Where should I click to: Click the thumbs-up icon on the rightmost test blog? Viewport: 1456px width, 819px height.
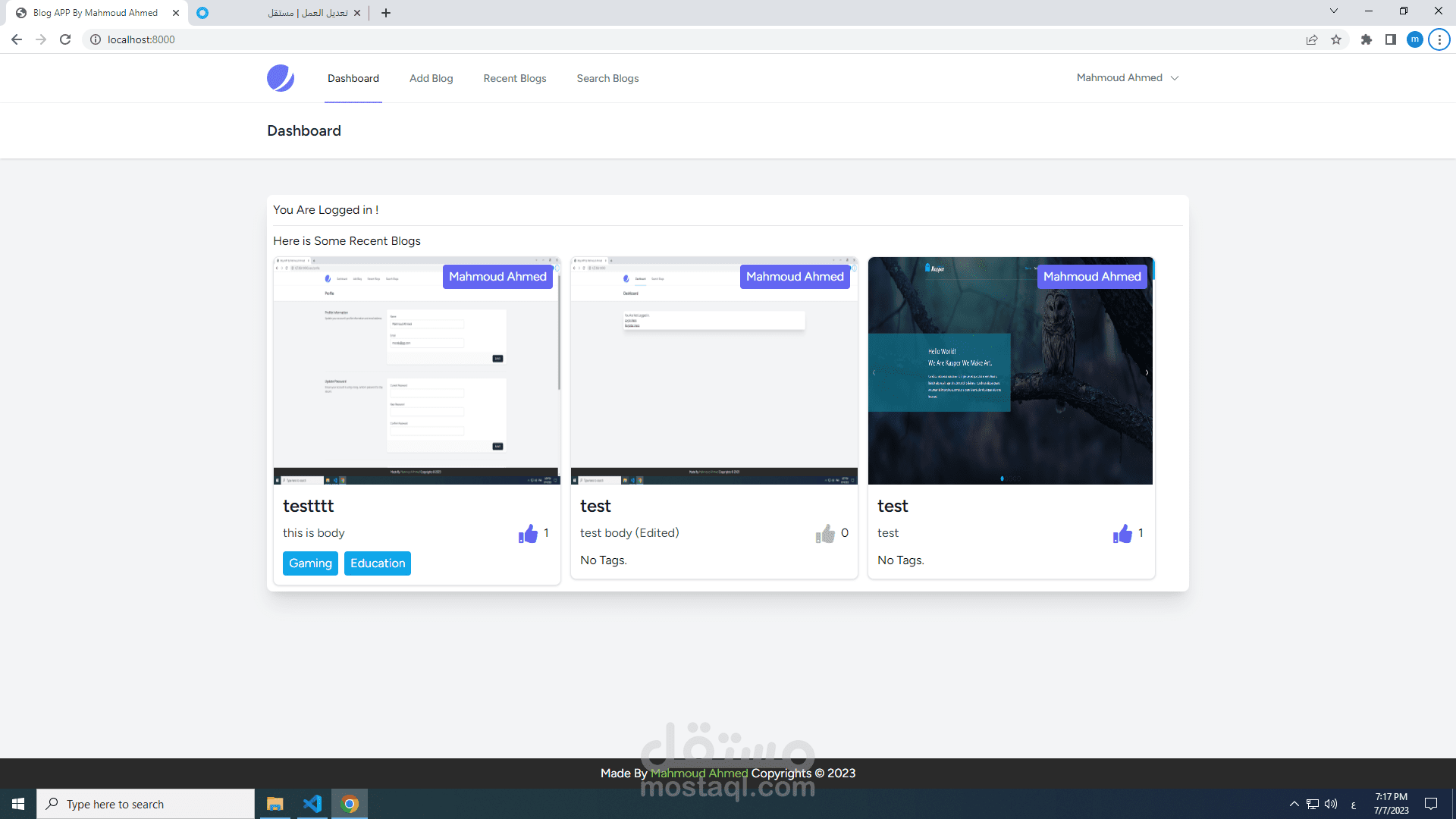click(x=1122, y=534)
